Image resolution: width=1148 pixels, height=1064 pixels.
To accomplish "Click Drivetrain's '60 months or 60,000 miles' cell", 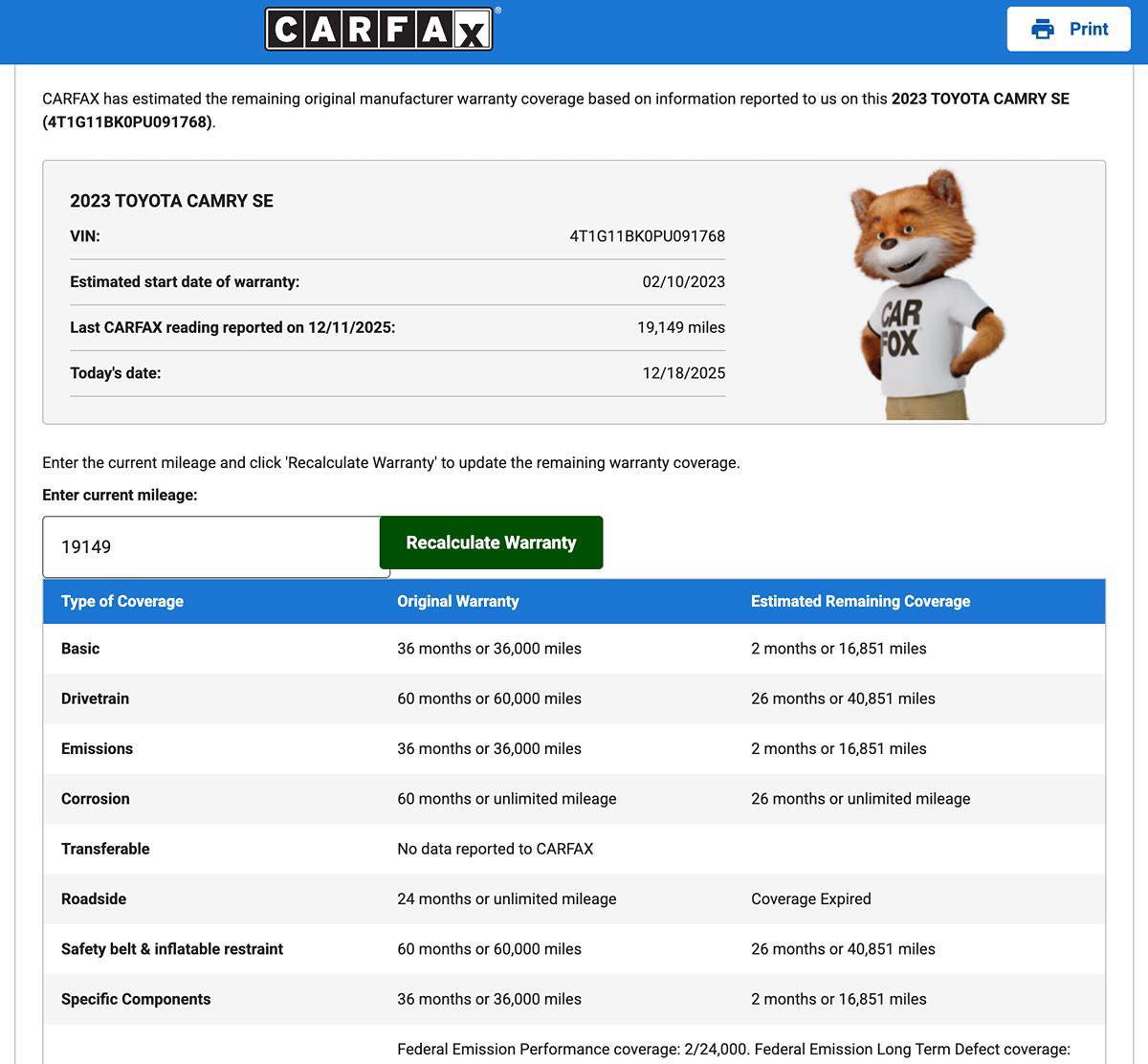I will click(489, 698).
